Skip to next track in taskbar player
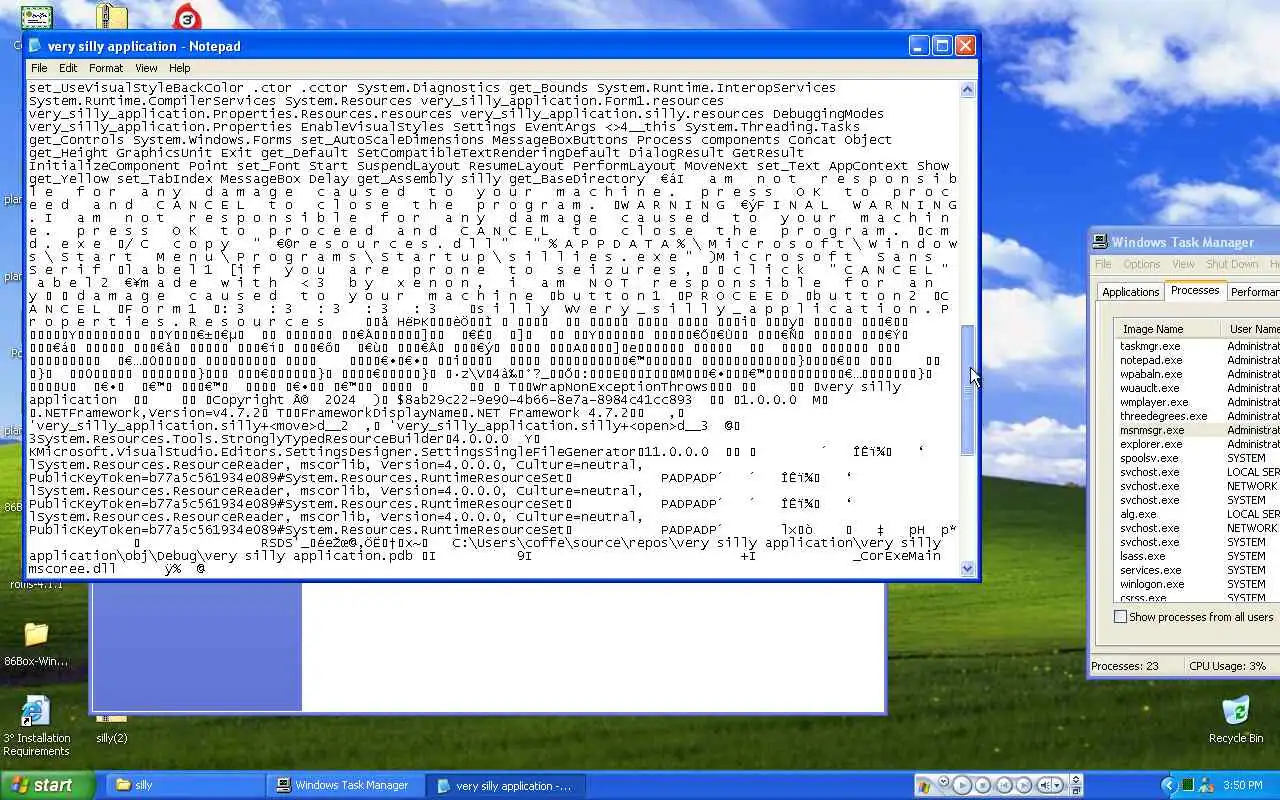The height and width of the screenshot is (800, 1280). [1024, 785]
